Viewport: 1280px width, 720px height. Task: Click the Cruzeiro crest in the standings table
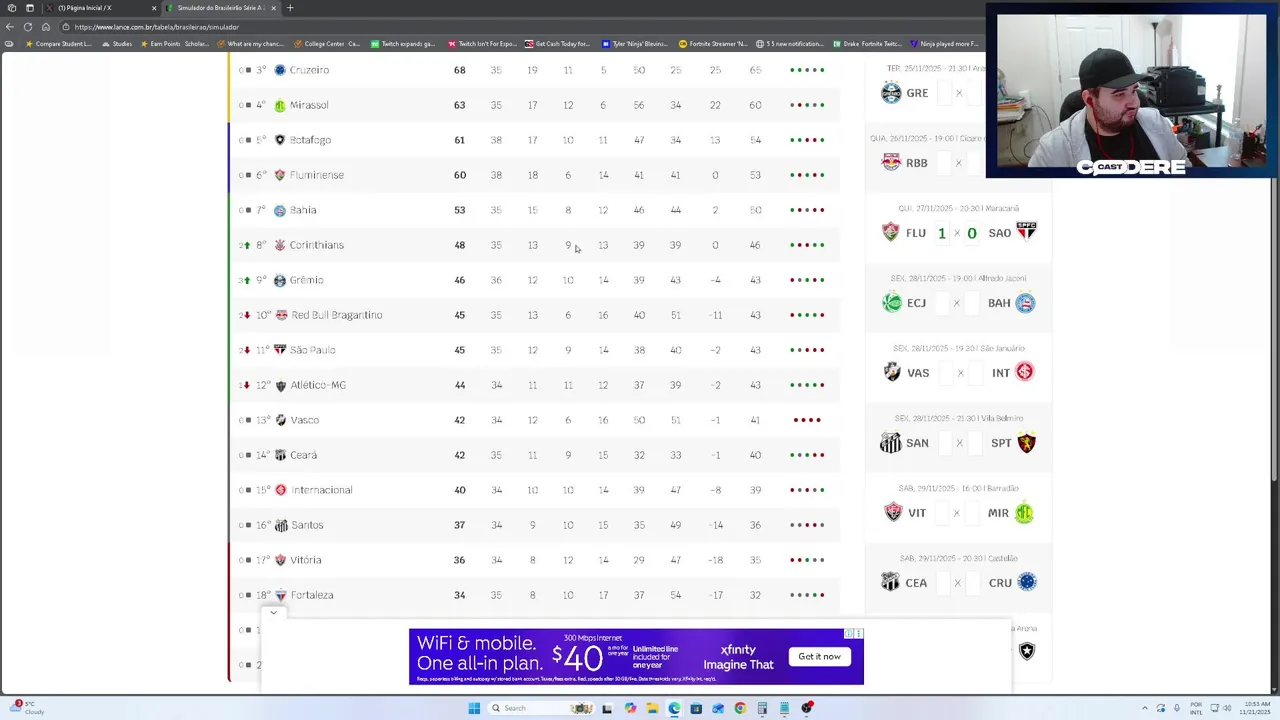click(280, 70)
